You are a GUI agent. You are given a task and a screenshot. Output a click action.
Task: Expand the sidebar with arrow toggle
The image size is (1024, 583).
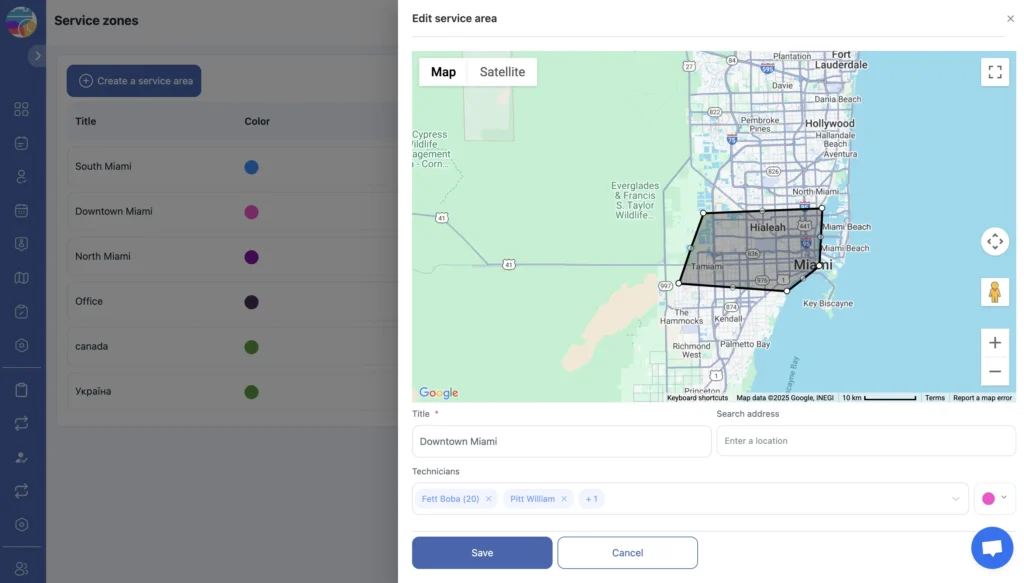pyautogui.click(x=37, y=56)
